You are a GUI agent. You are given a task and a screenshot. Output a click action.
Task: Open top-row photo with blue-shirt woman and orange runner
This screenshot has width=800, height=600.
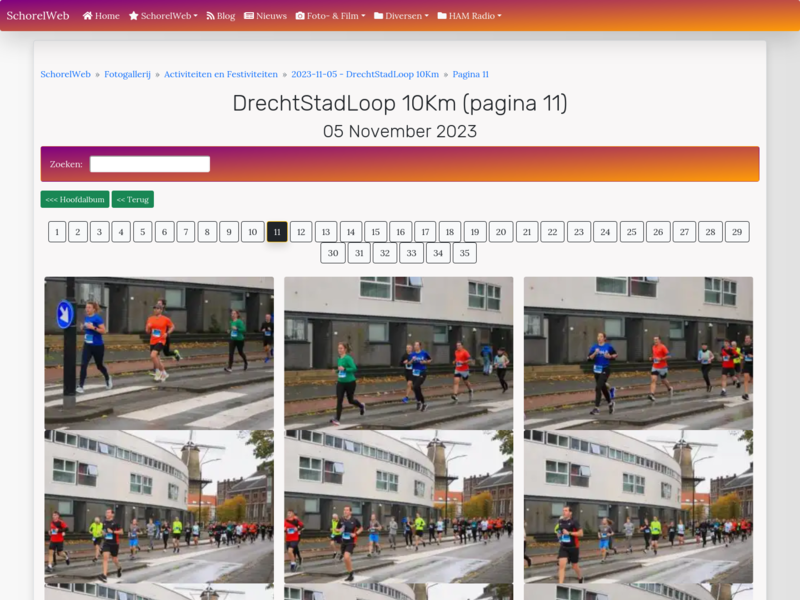tap(638, 353)
